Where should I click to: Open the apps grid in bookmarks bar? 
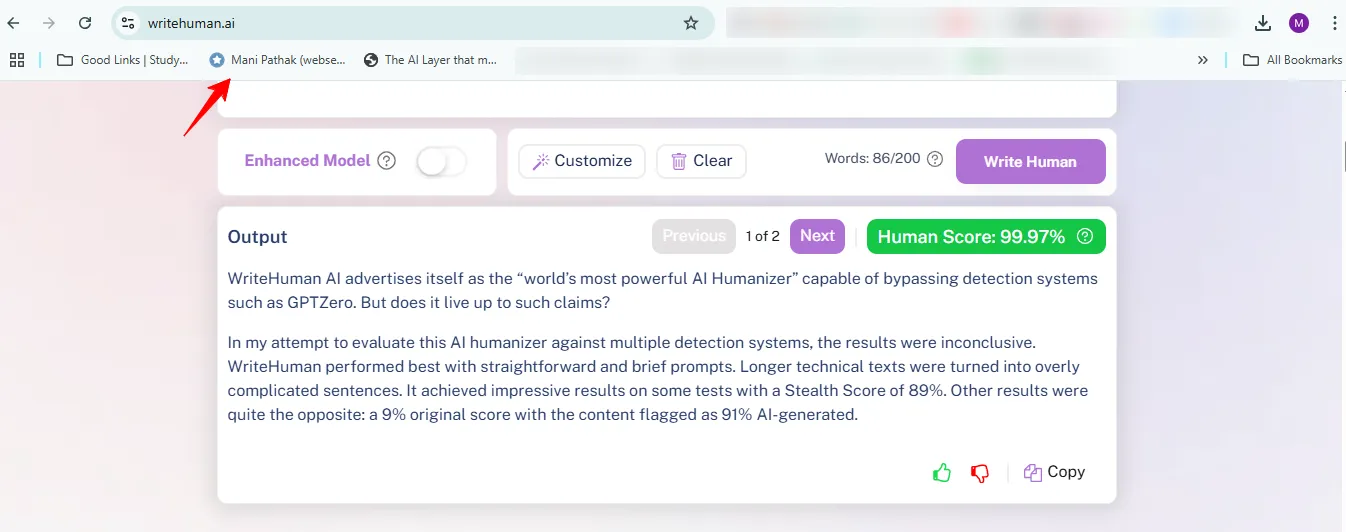[x=17, y=60]
